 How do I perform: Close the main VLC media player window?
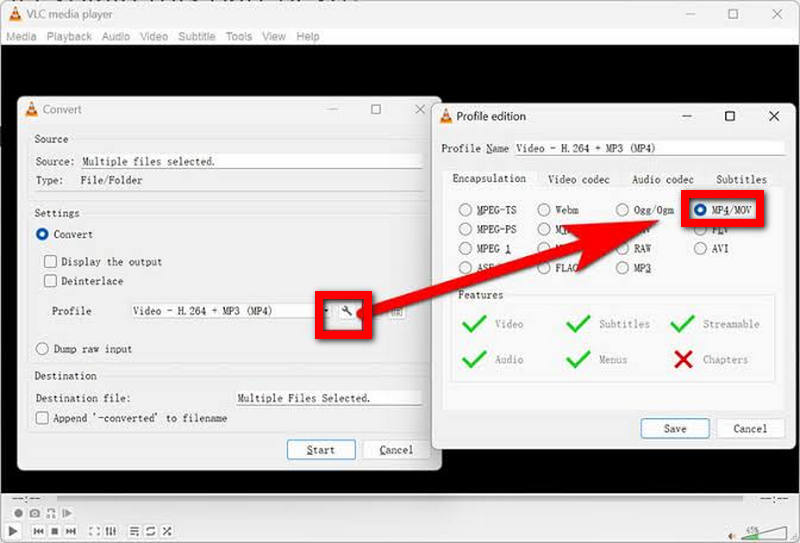point(777,14)
